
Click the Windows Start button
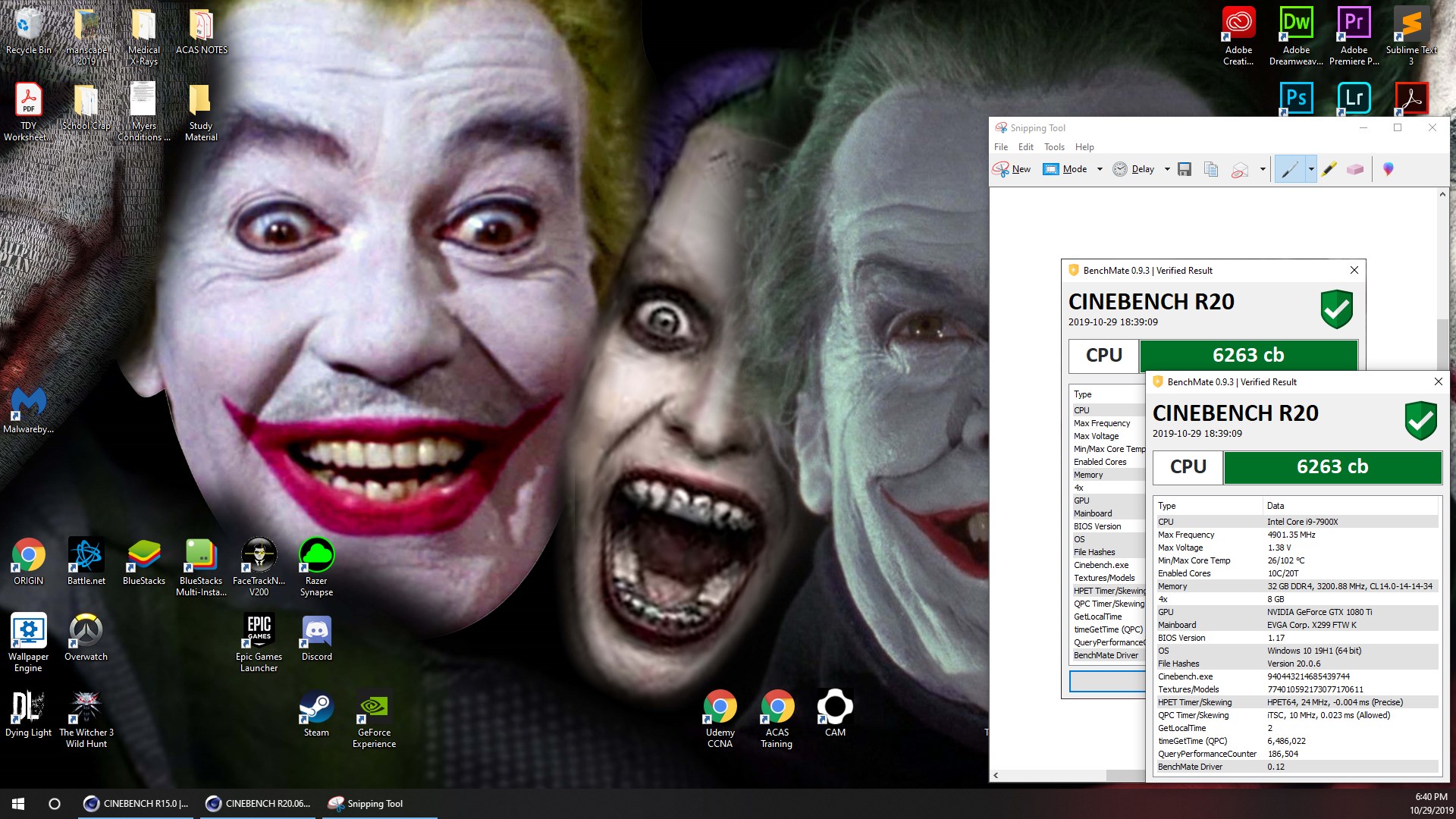[x=18, y=804]
